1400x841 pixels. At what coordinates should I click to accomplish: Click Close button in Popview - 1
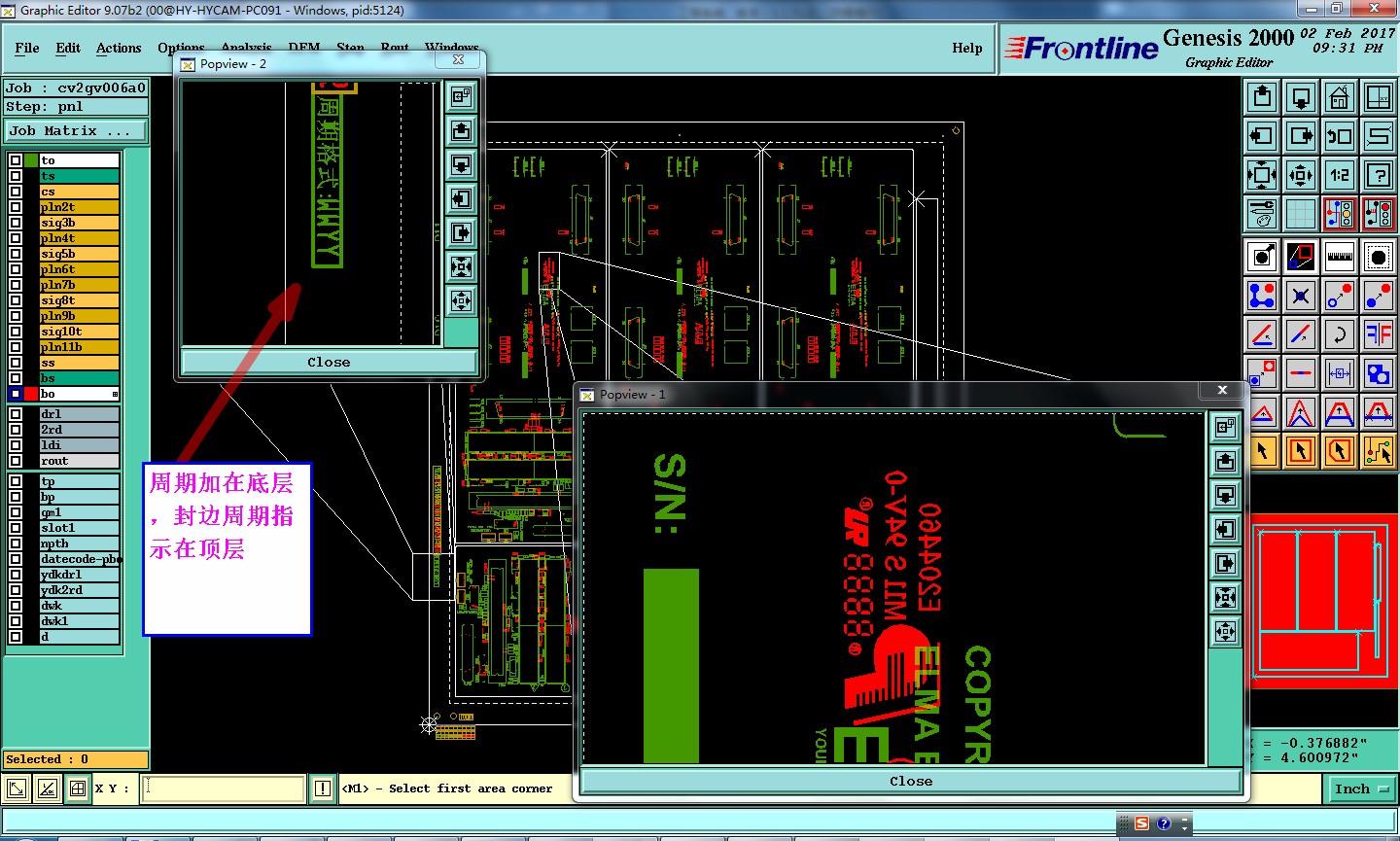click(911, 781)
